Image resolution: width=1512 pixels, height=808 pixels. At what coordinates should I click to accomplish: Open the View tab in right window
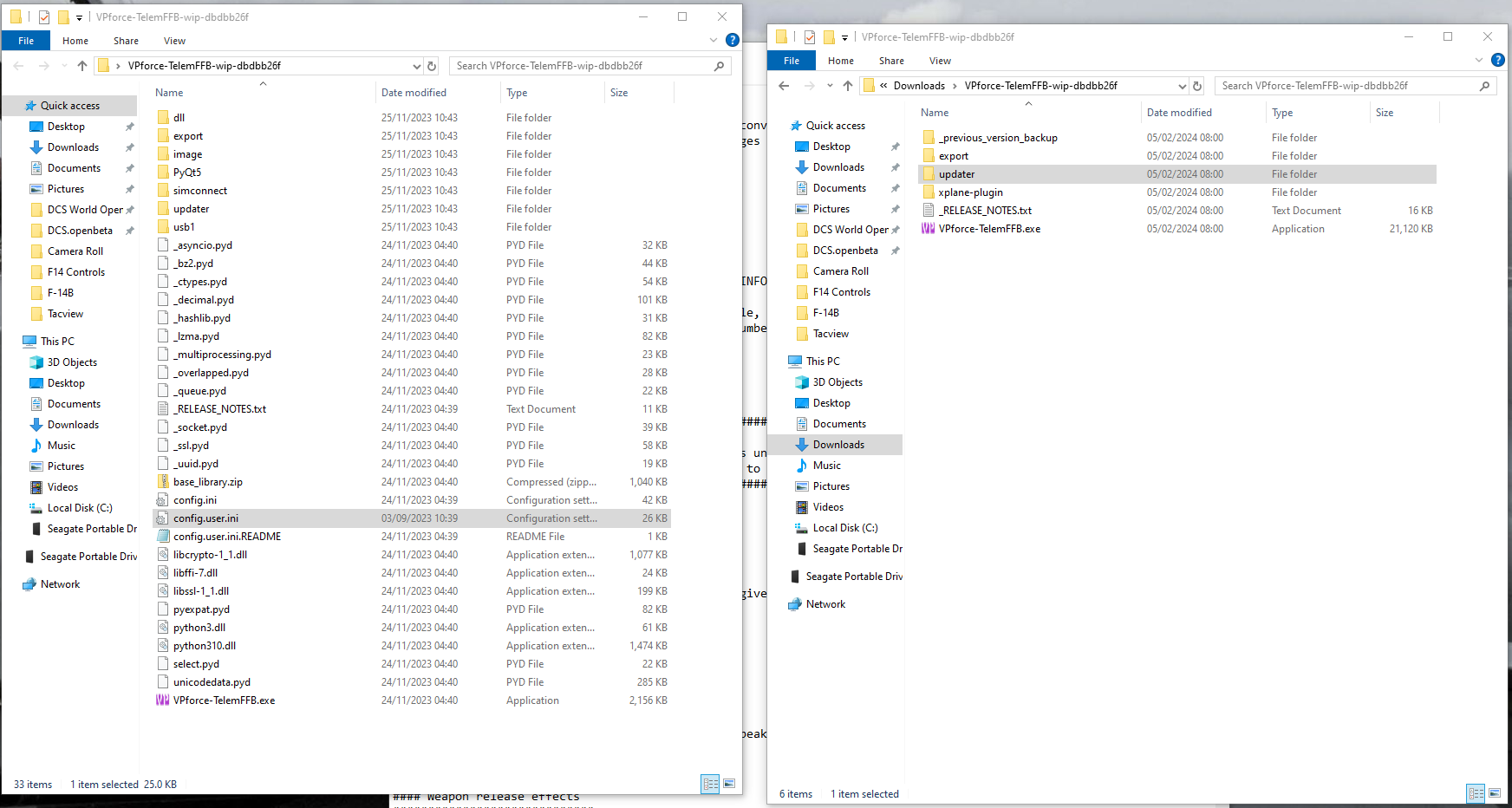click(940, 61)
